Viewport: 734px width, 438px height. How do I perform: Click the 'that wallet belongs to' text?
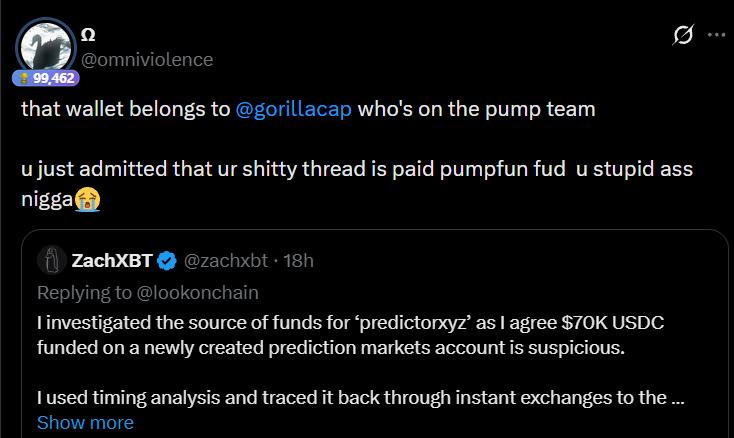(125, 110)
